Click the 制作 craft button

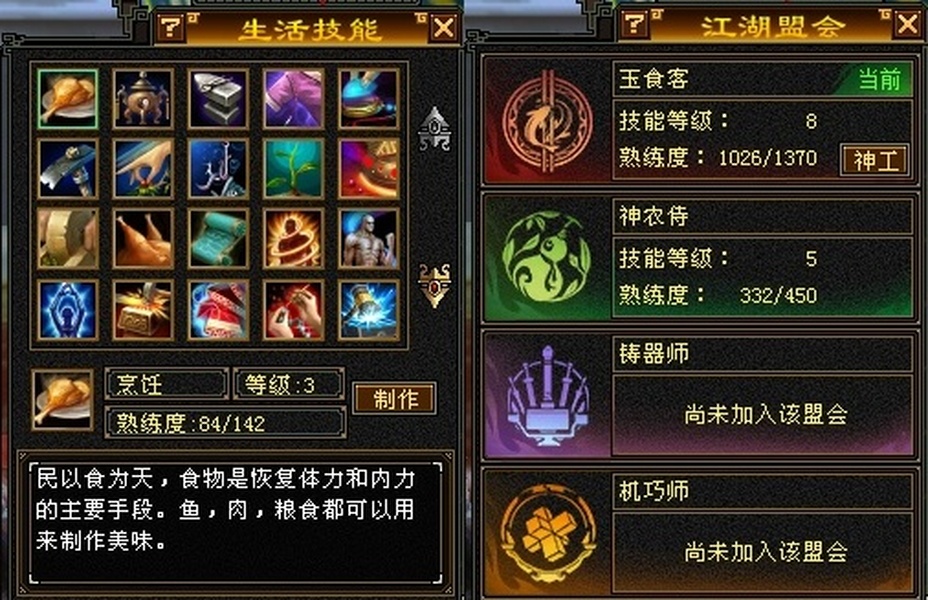395,398
